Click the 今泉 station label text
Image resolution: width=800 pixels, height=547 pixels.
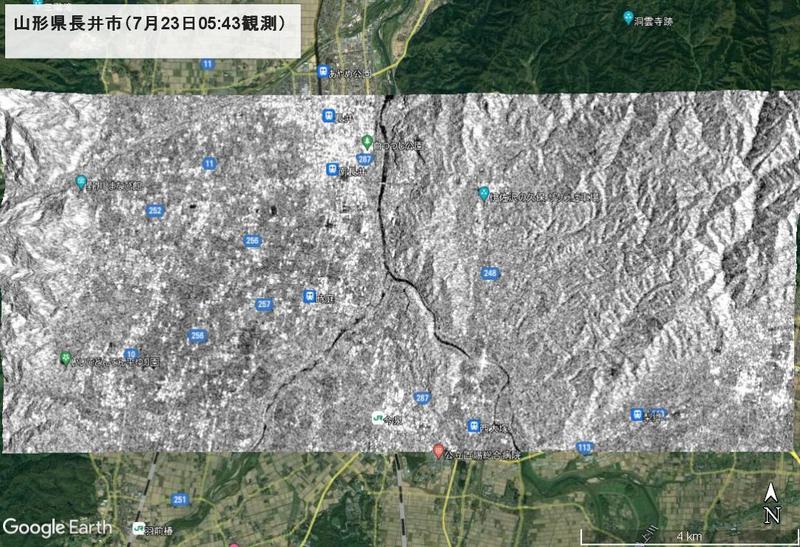[394, 421]
